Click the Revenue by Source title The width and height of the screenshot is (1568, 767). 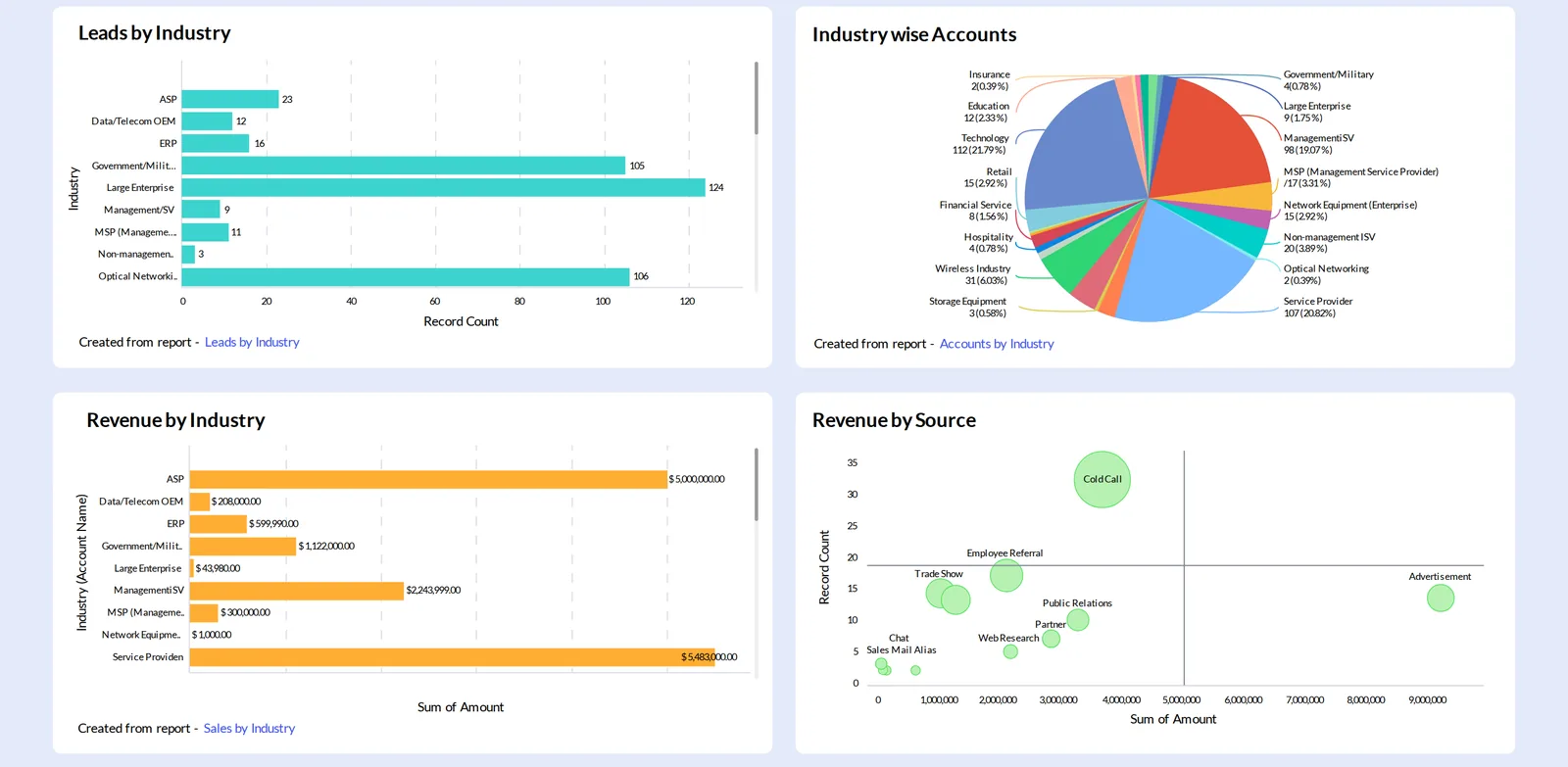tap(894, 420)
